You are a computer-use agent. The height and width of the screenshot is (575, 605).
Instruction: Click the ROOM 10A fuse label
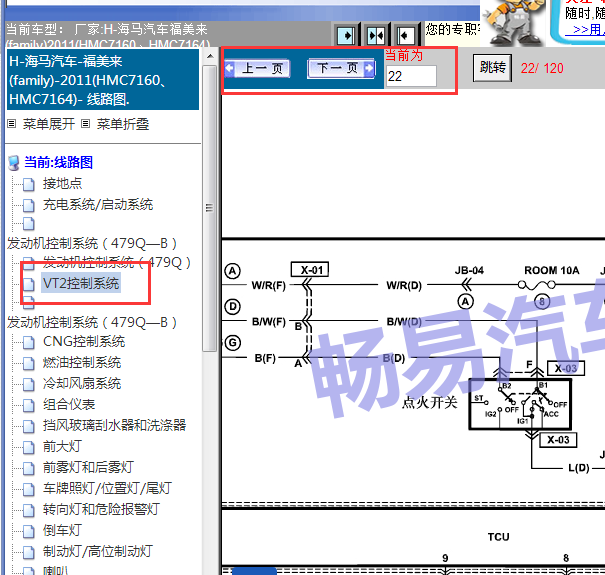pyautogui.click(x=552, y=270)
